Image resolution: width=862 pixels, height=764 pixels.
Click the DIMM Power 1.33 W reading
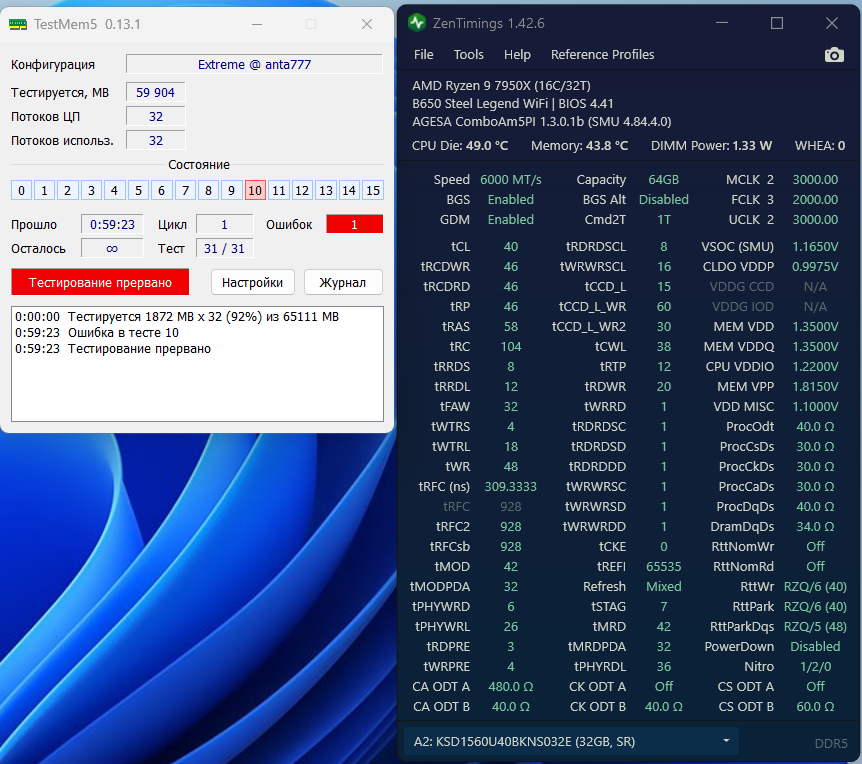[x=711, y=146]
